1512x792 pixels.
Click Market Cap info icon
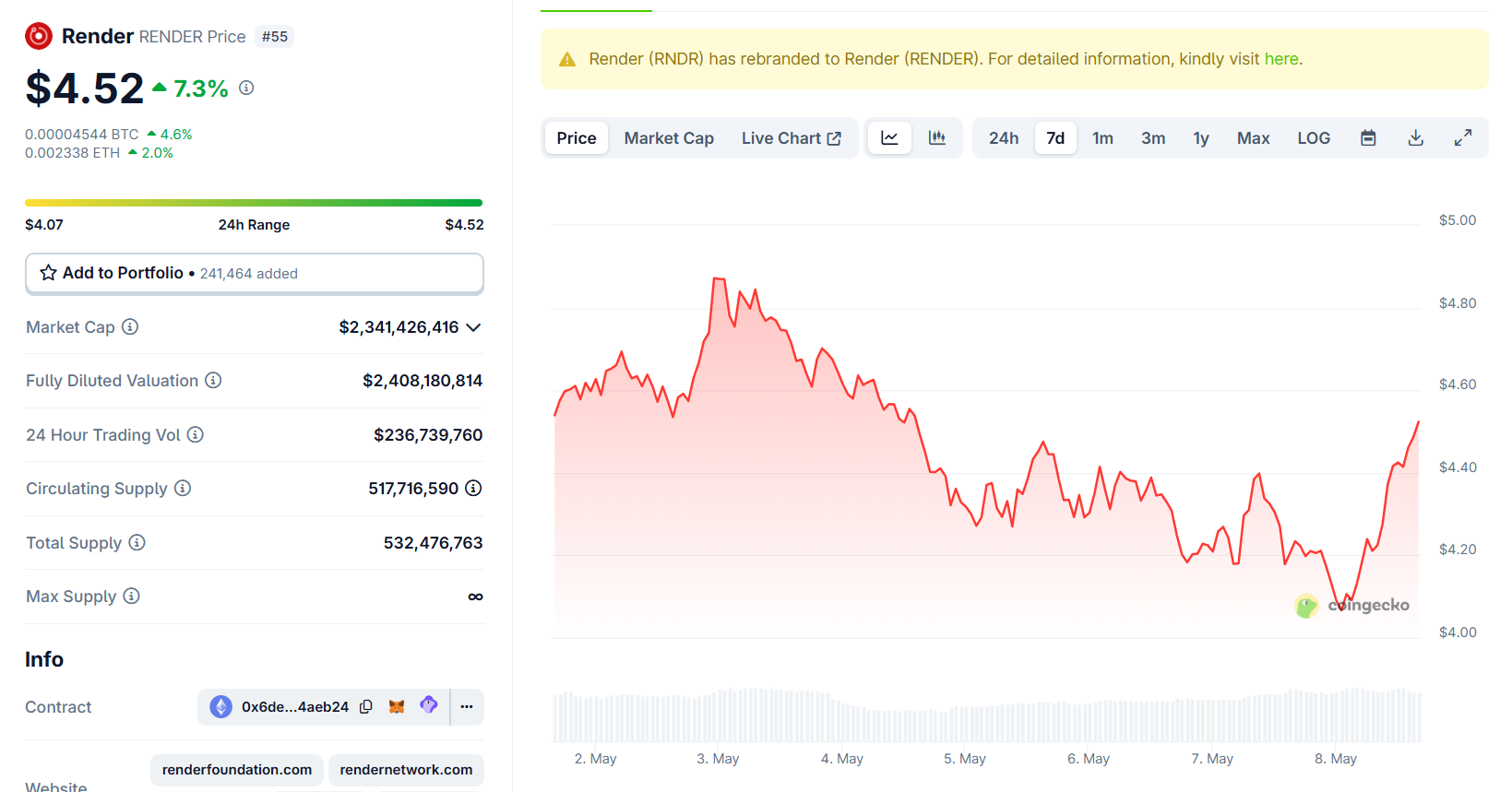[130, 326]
